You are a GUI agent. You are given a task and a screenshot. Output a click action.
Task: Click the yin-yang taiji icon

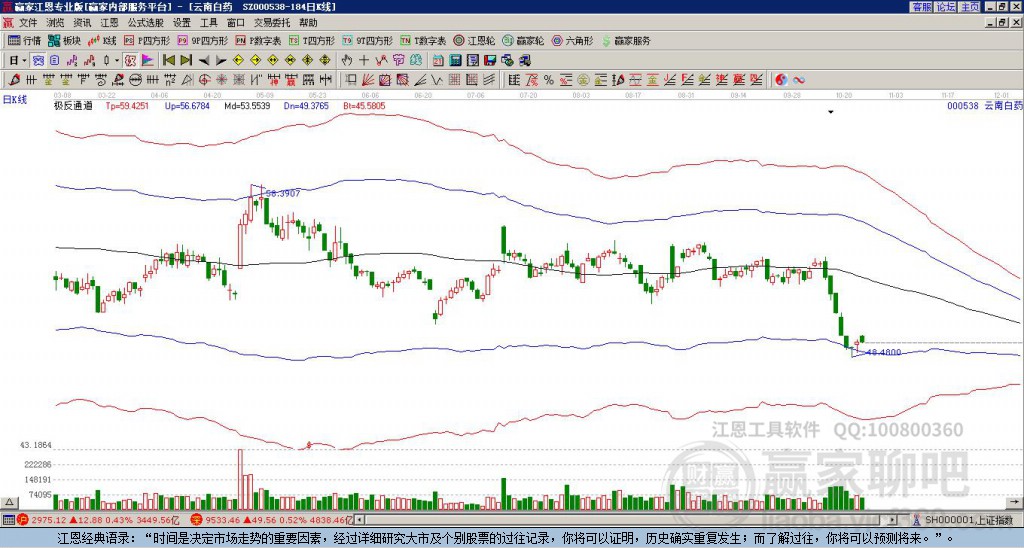pos(781,80)
